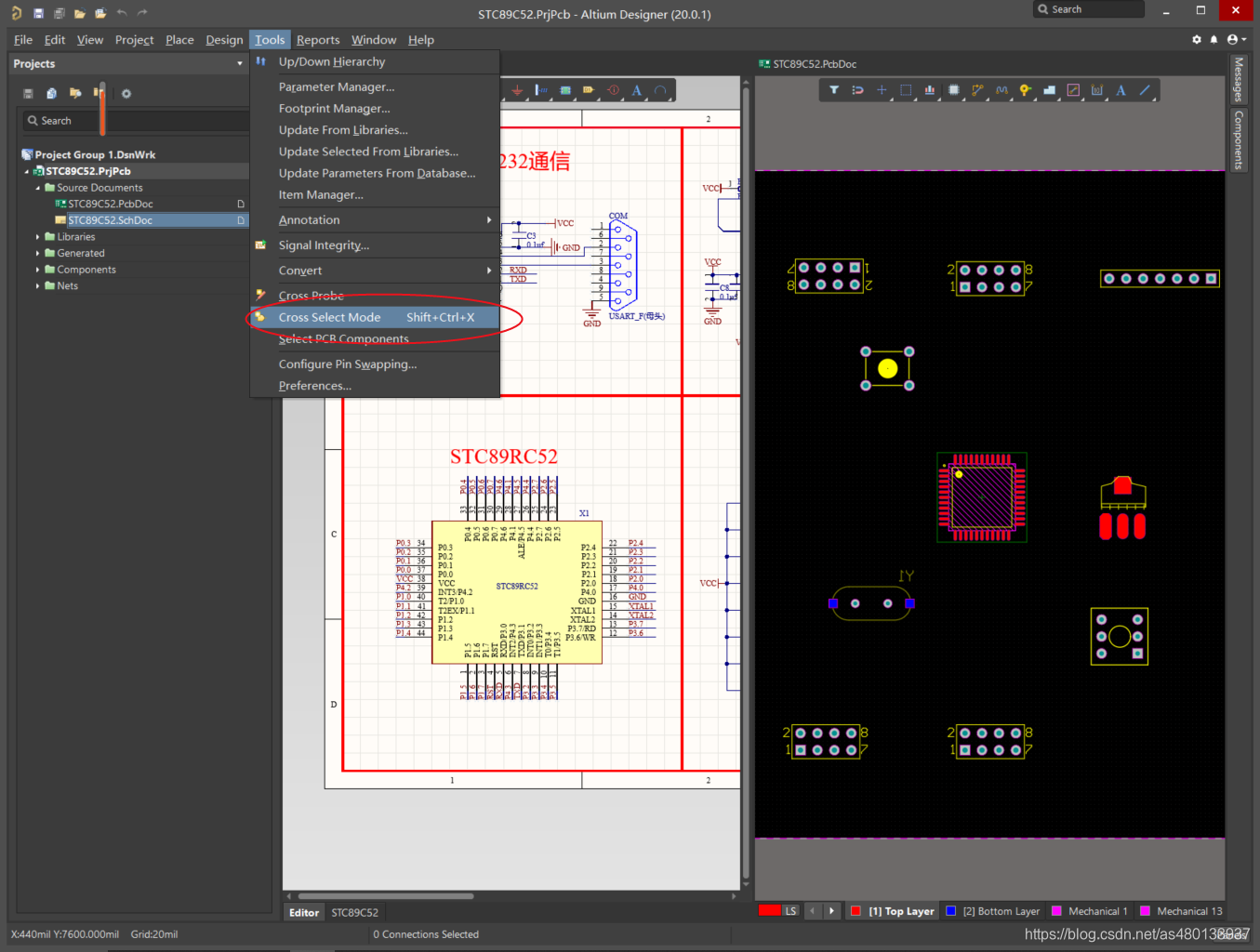
Task: Click the top-right Search box
Action: tap(1088, 9)
